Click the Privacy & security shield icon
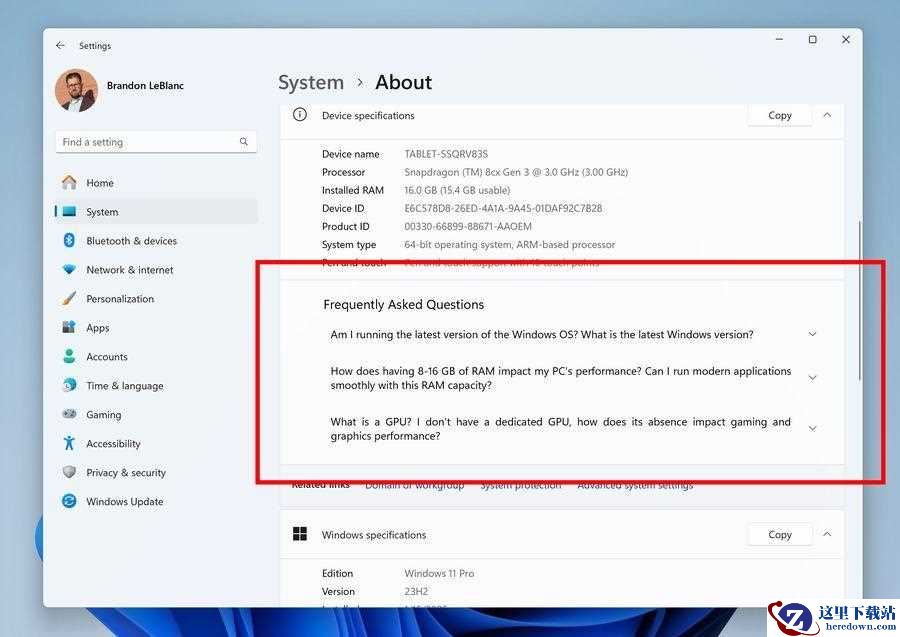900x637 pixels. [69, 472]
